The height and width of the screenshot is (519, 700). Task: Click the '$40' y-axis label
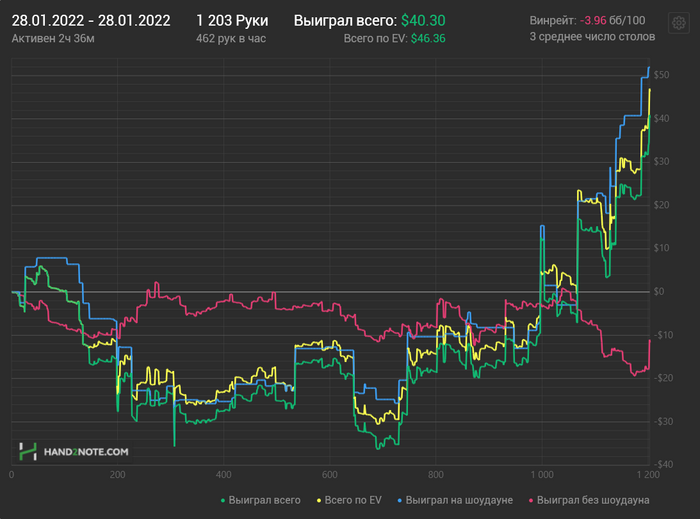[661, 118]
